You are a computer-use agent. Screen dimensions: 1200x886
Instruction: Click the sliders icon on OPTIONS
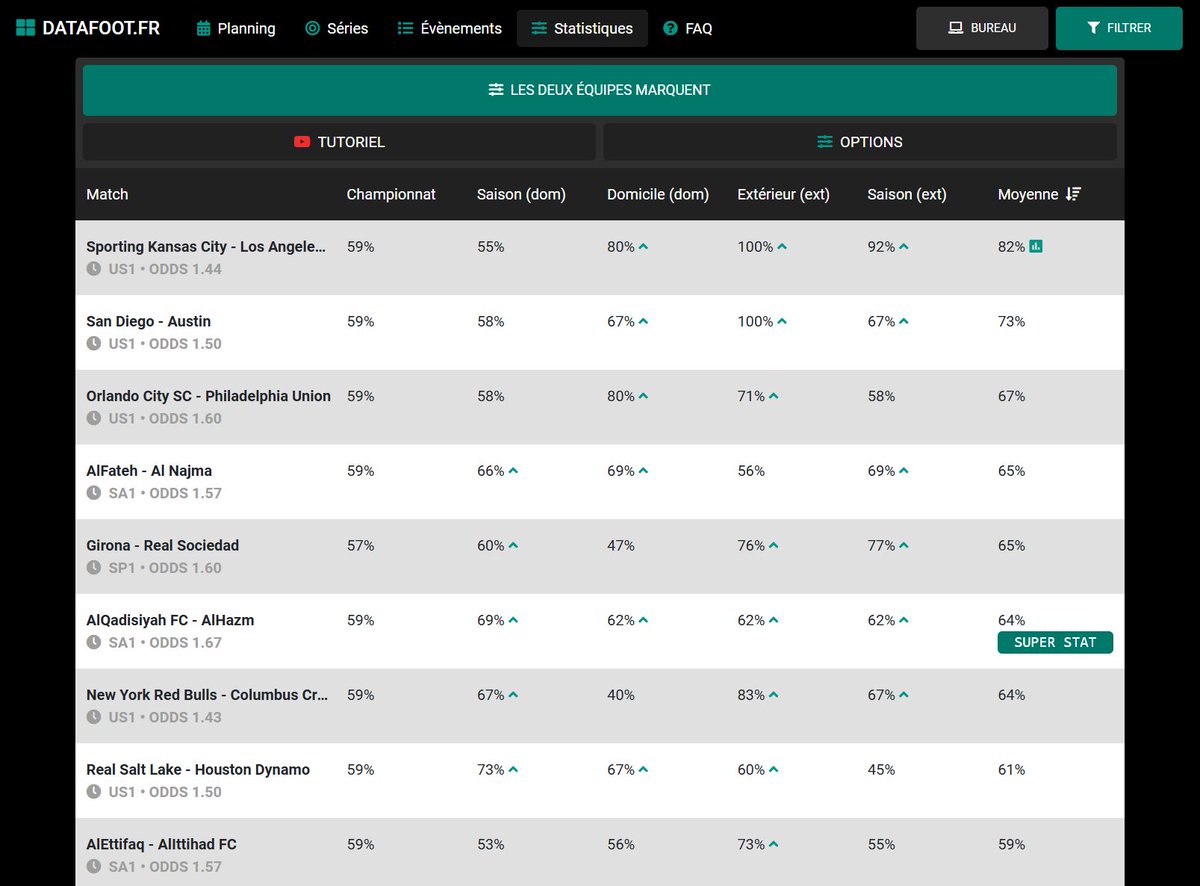[825, 142]
